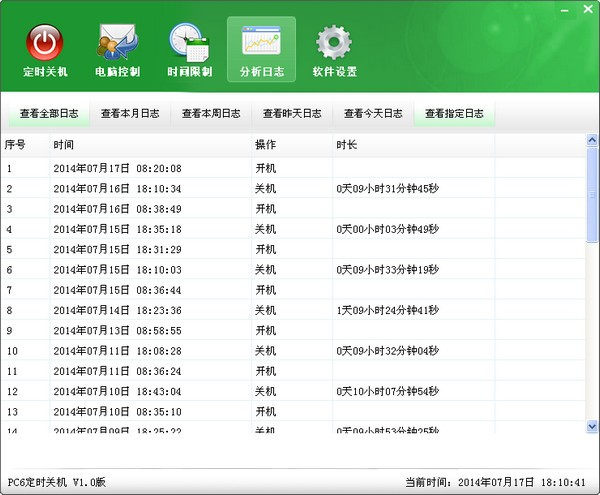Click 开机 in row 1

[x=266, y=168]
